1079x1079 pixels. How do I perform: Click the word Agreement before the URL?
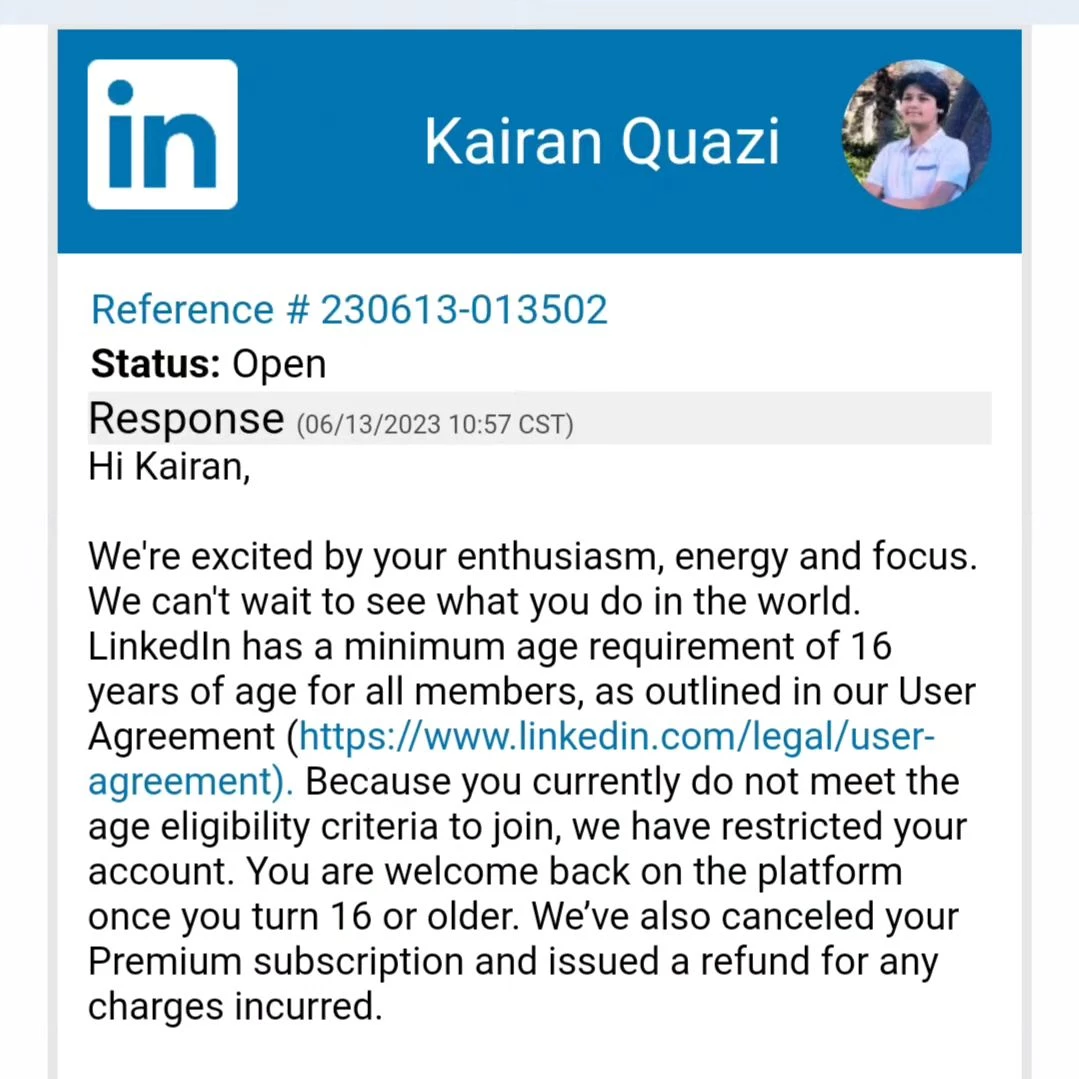click(x=182, y=737)
